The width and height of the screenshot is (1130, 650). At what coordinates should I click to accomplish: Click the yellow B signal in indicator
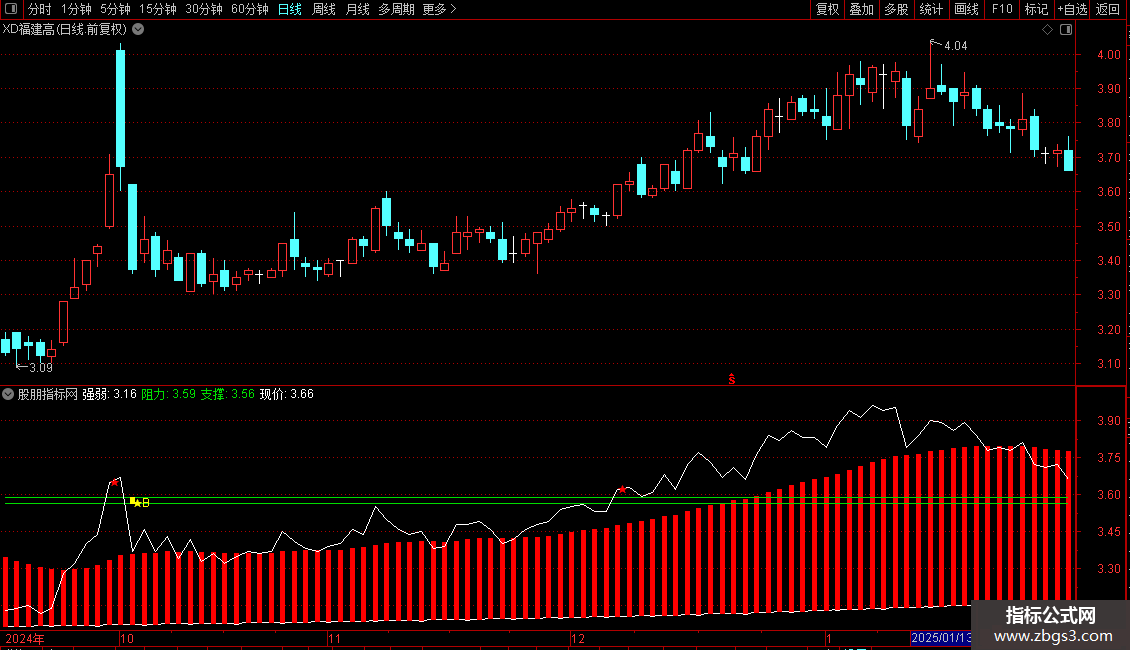[x=146, y=502]
